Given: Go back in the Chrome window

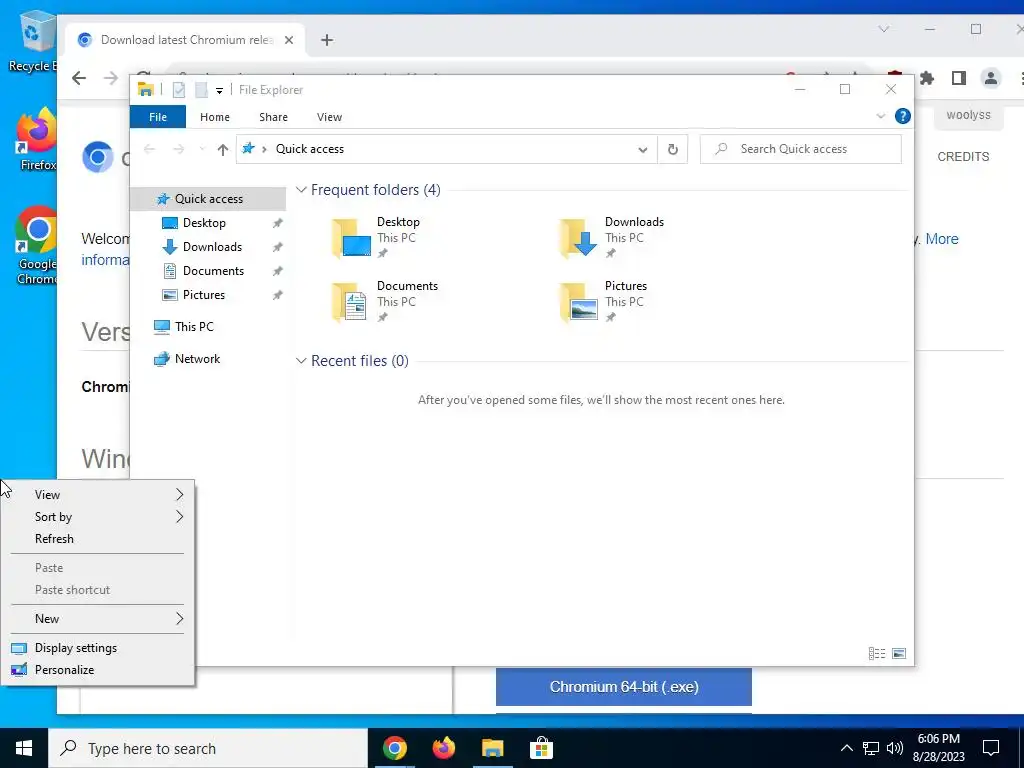Looking at the screenshot, I should [x=79, y=78].
